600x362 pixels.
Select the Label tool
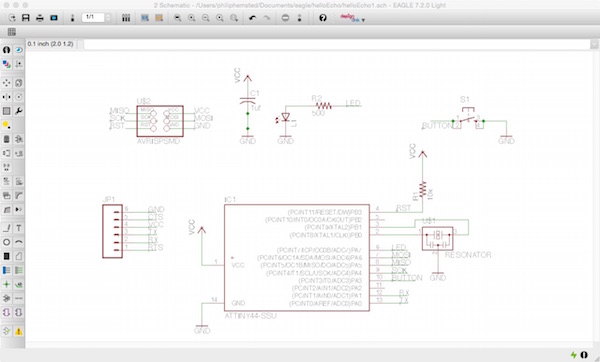pos(18,284)
